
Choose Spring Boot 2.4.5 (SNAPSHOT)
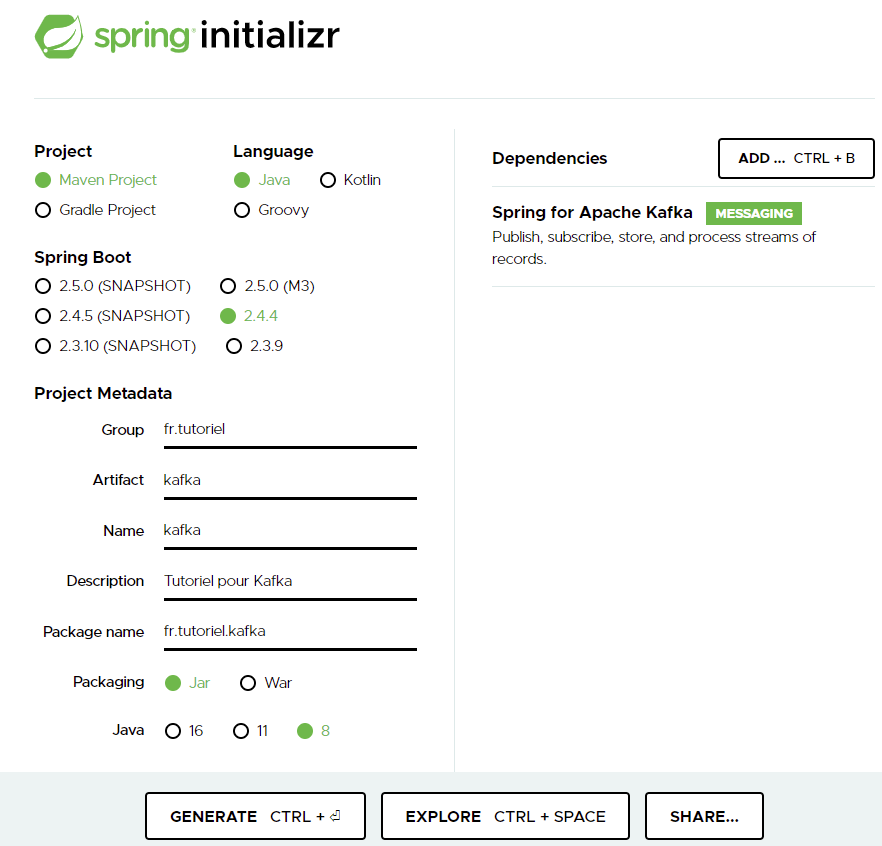[43, 316]
